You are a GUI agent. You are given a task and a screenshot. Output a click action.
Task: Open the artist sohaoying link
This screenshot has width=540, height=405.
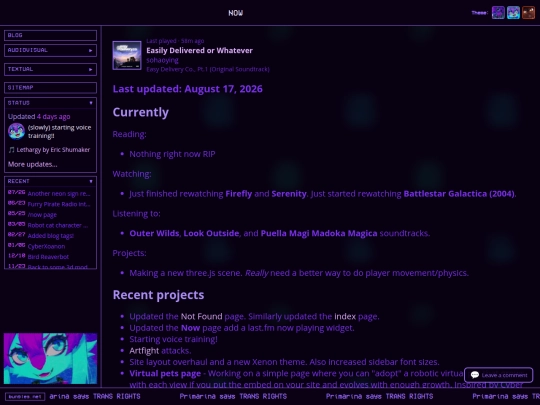coord(162,60)
